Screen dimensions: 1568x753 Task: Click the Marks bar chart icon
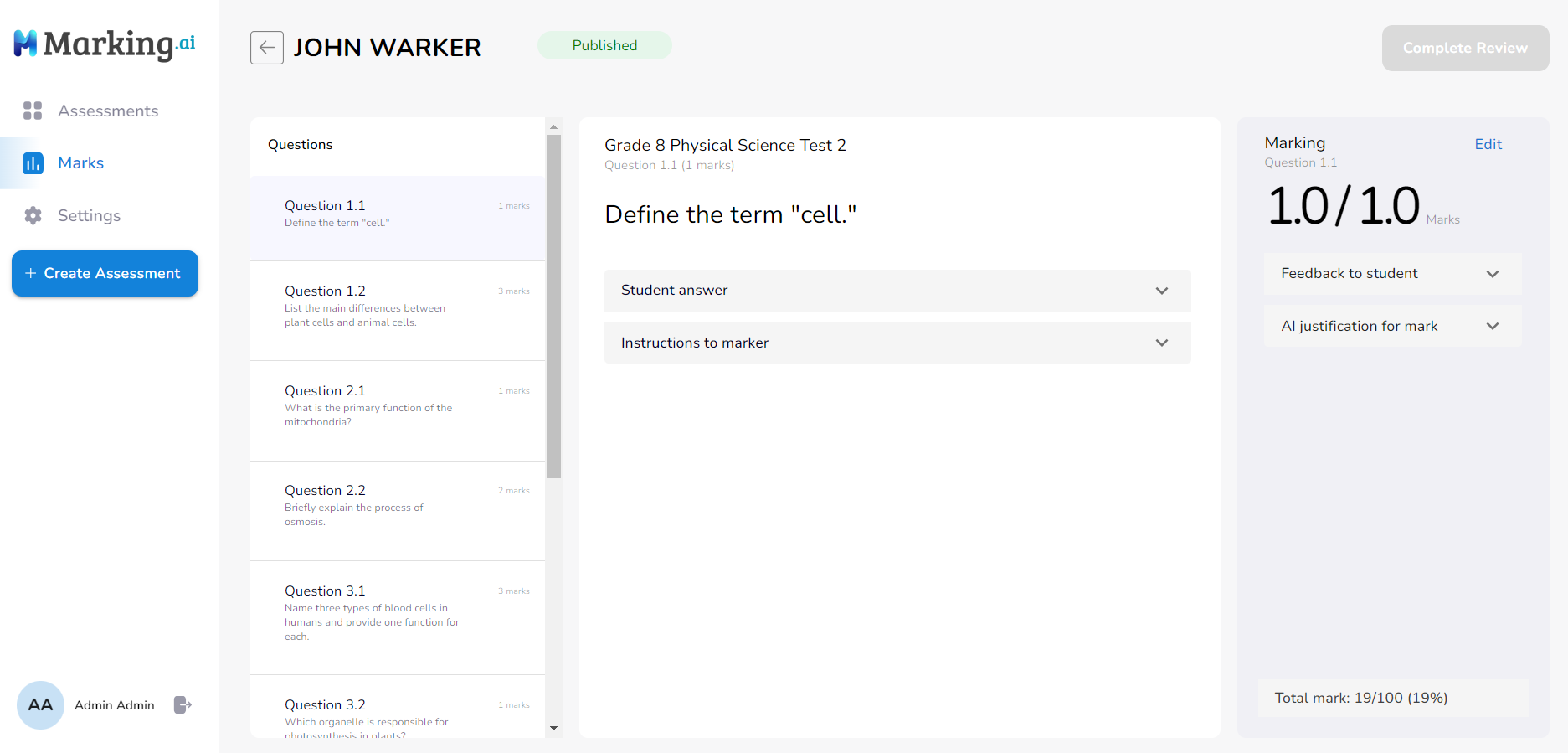pyautogui.click(x=33, y=163)
